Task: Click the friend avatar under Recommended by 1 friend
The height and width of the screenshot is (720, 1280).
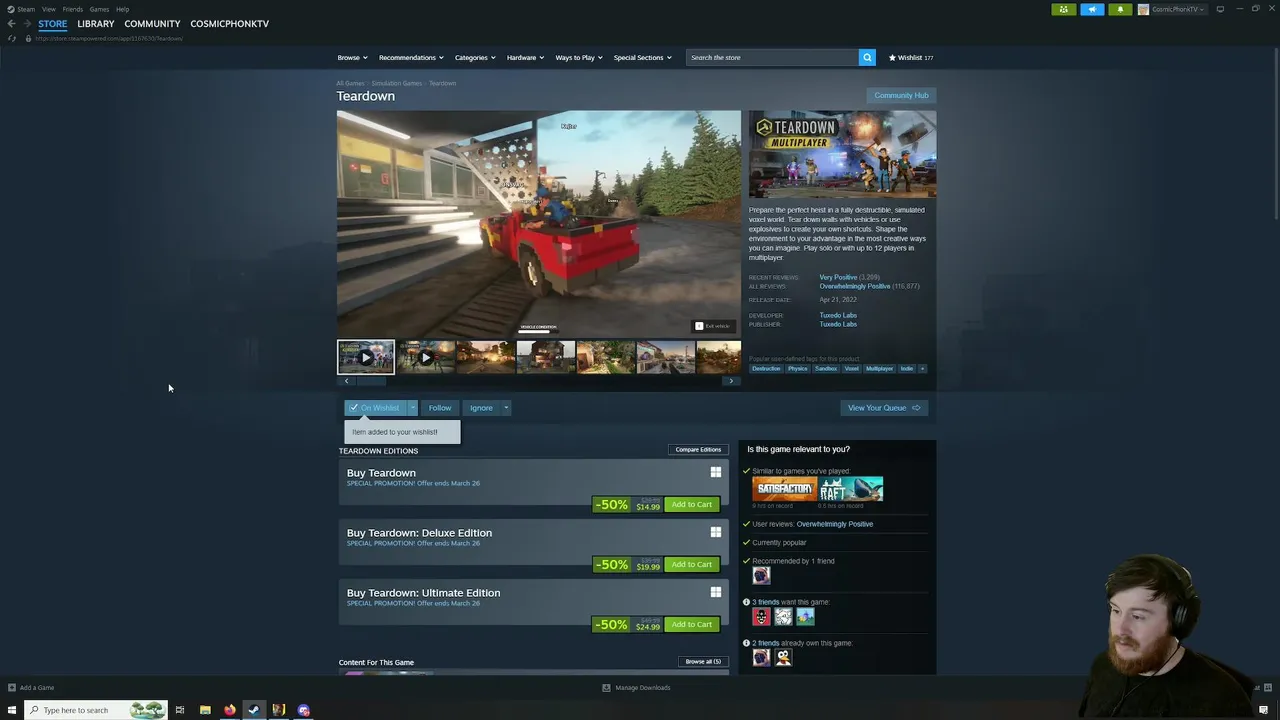Action: tap(761, 575)
